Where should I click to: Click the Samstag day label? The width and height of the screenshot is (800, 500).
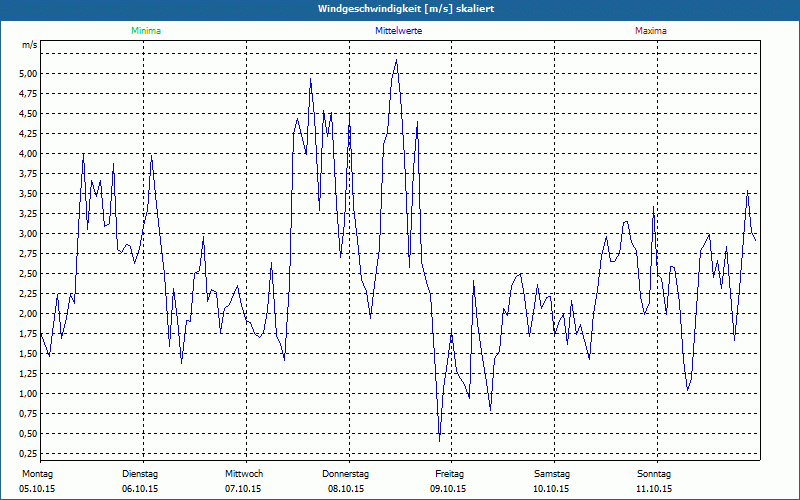(552, 474)
